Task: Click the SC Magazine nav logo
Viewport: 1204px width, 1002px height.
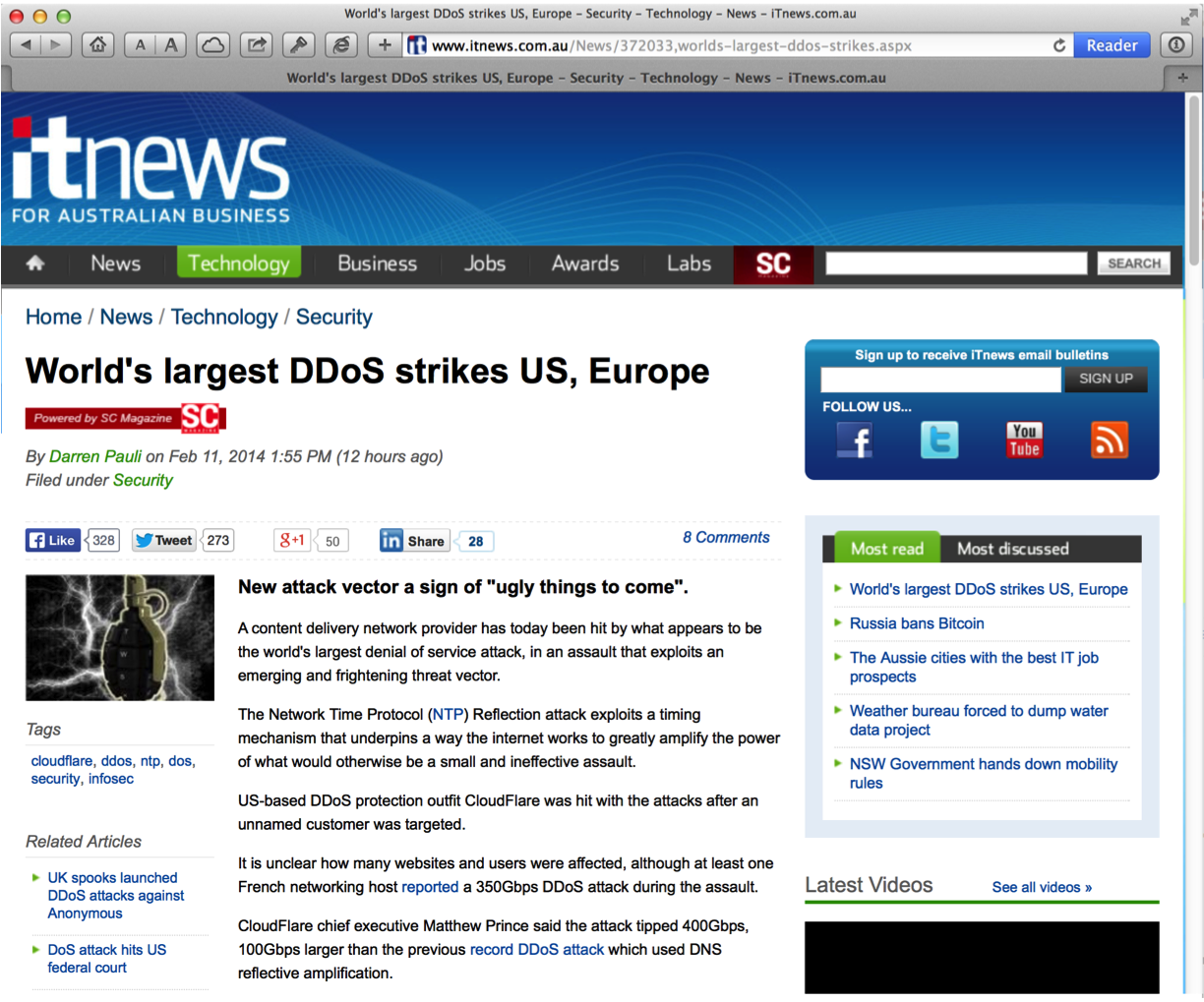Action: (x=773, y=265)
